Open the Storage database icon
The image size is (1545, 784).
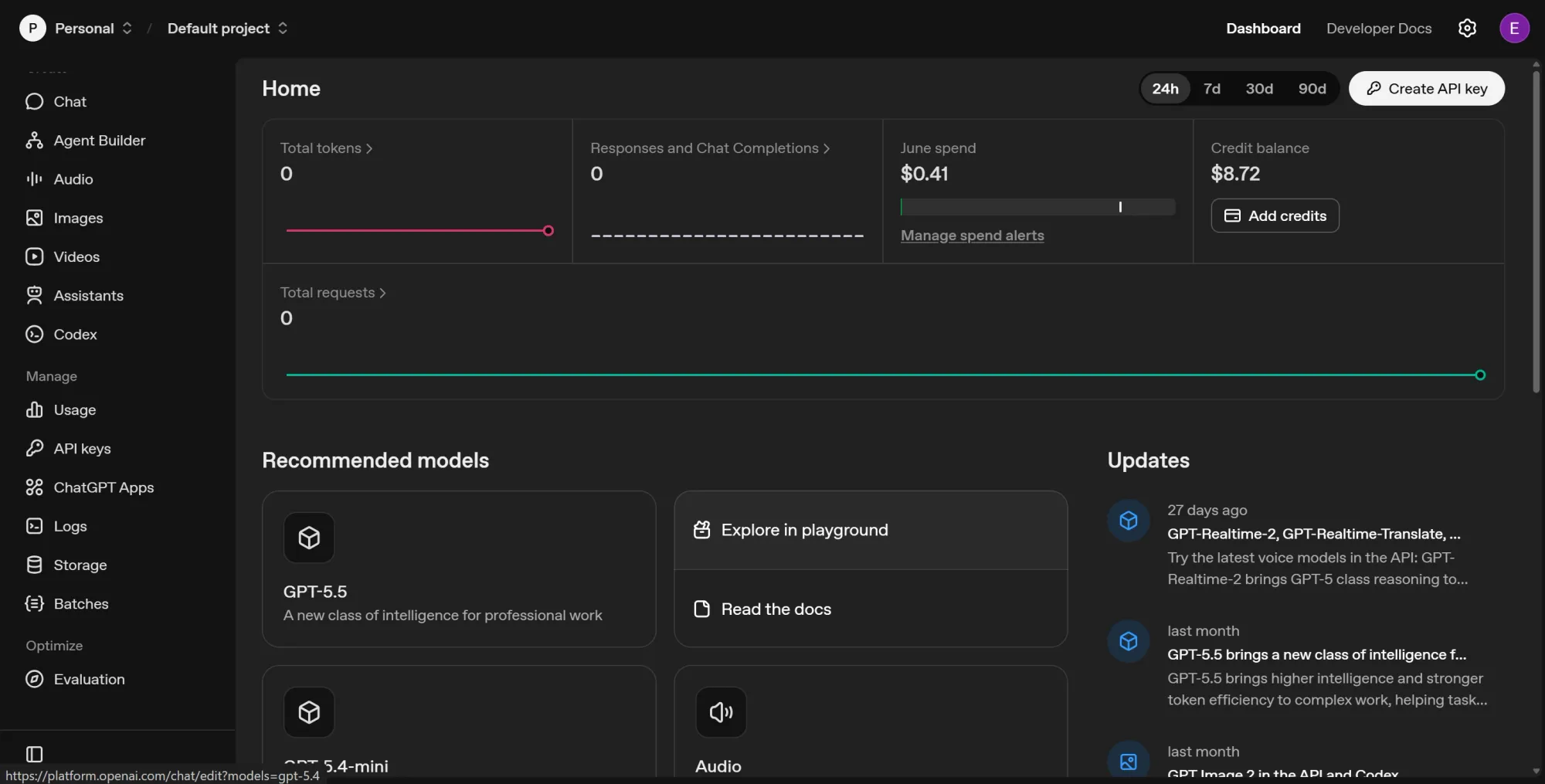coord(34,565)
